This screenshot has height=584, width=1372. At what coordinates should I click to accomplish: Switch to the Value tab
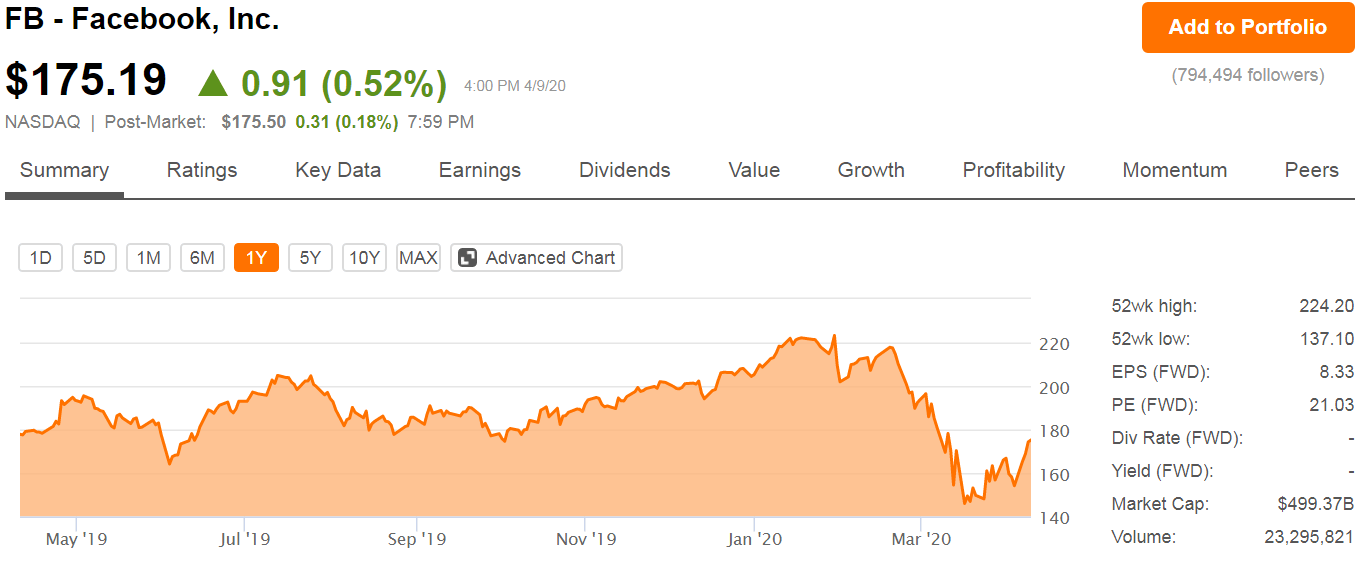[753, 170]
